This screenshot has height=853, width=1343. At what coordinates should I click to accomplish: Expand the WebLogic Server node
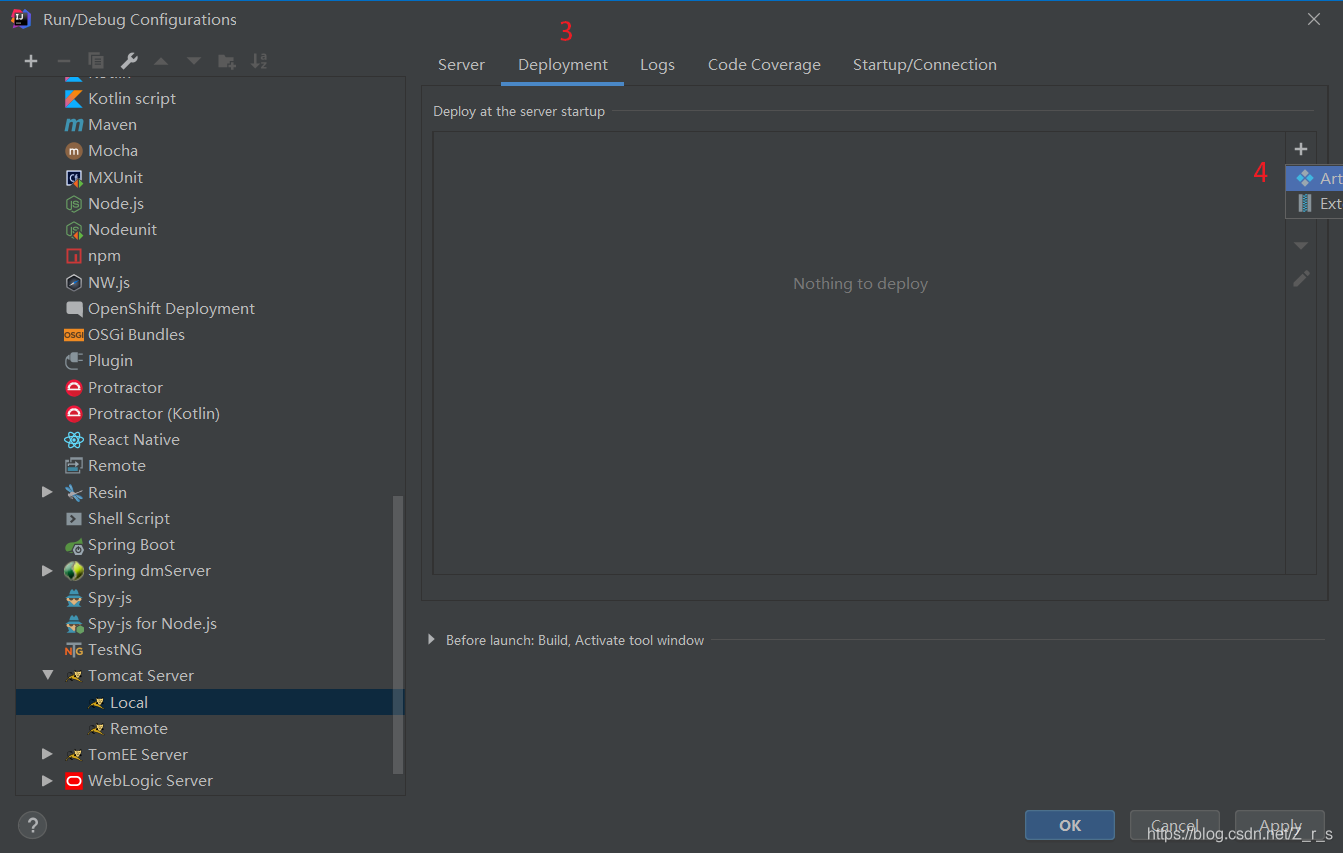click(x=47, y=781)
